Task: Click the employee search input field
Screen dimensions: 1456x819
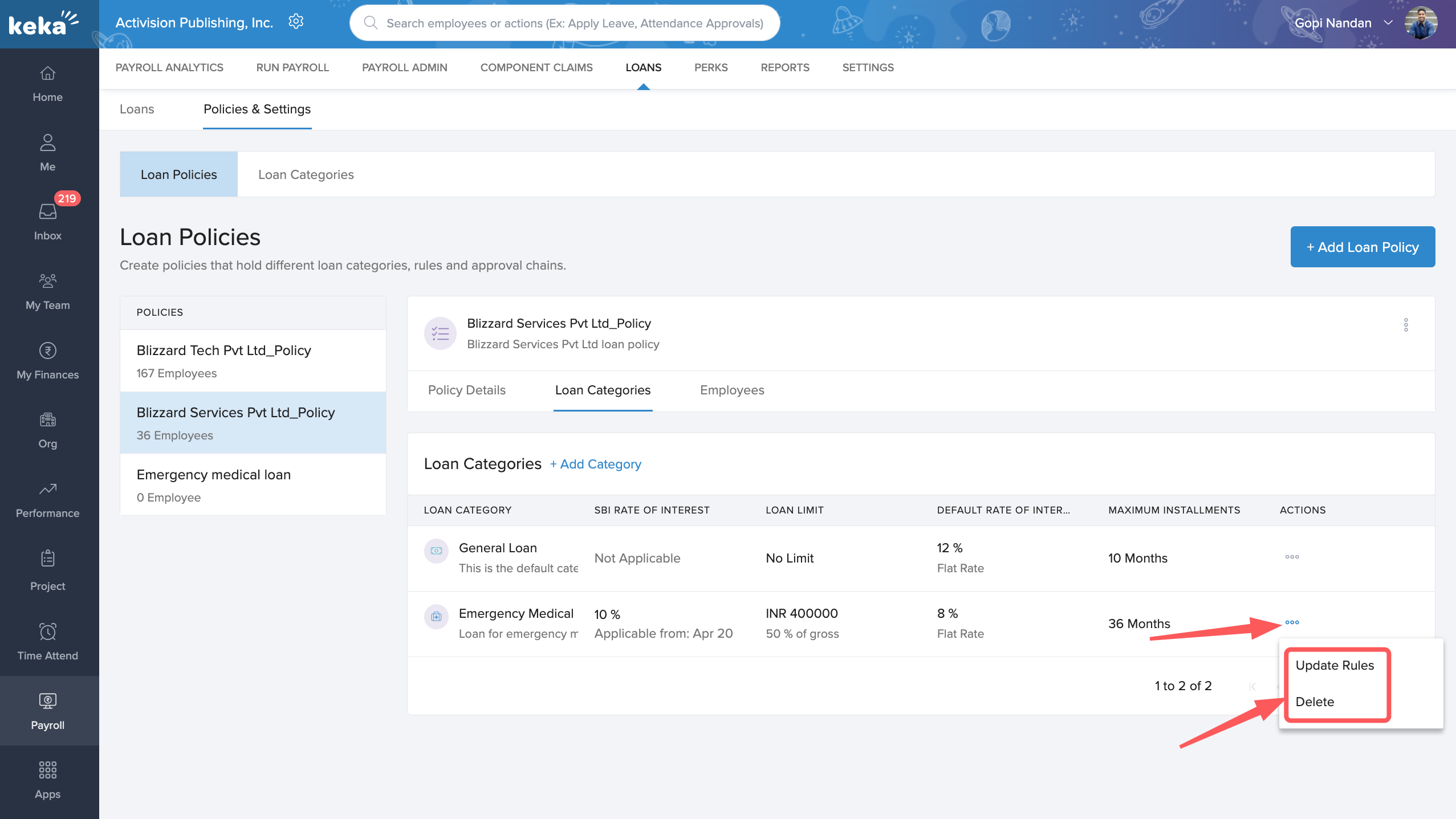Action: (574, 23)
